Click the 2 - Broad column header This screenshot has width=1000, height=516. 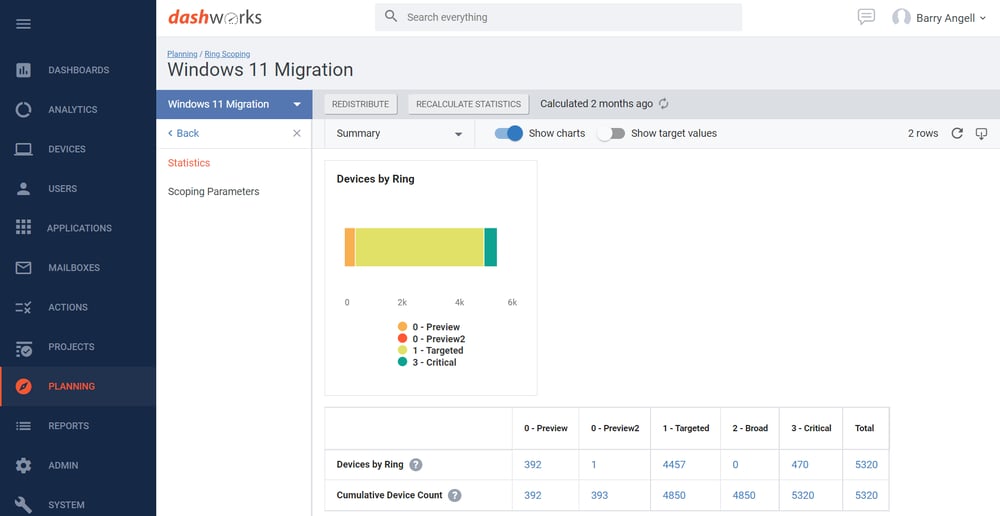click(750, 429)
